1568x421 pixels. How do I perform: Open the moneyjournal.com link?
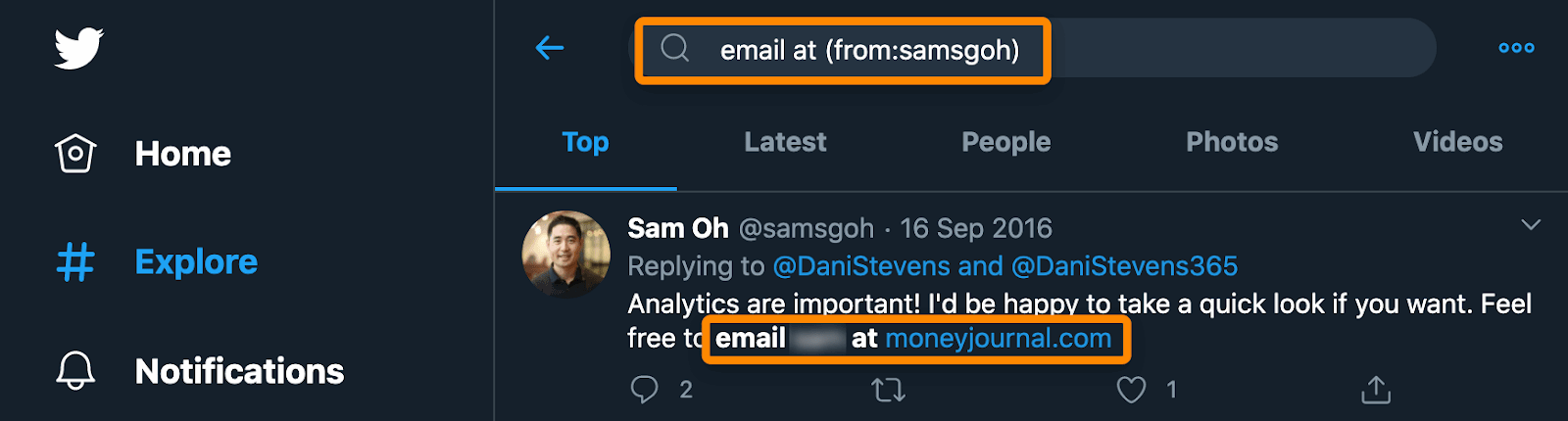coord(998,339)
